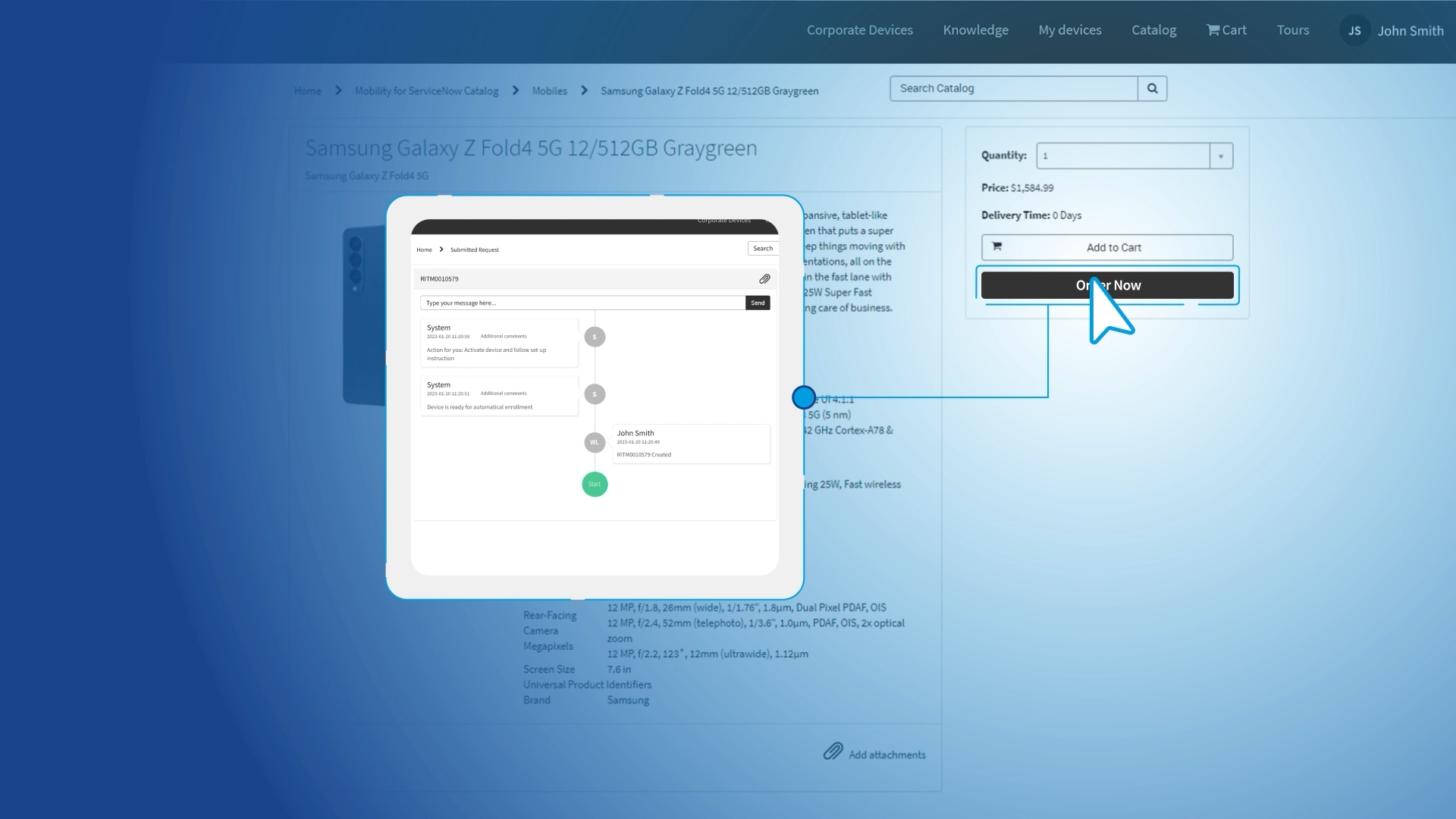Click the RITM0010579 Created message card
The height and width of the screenshot is (819, 1456).
coord(690,444)
